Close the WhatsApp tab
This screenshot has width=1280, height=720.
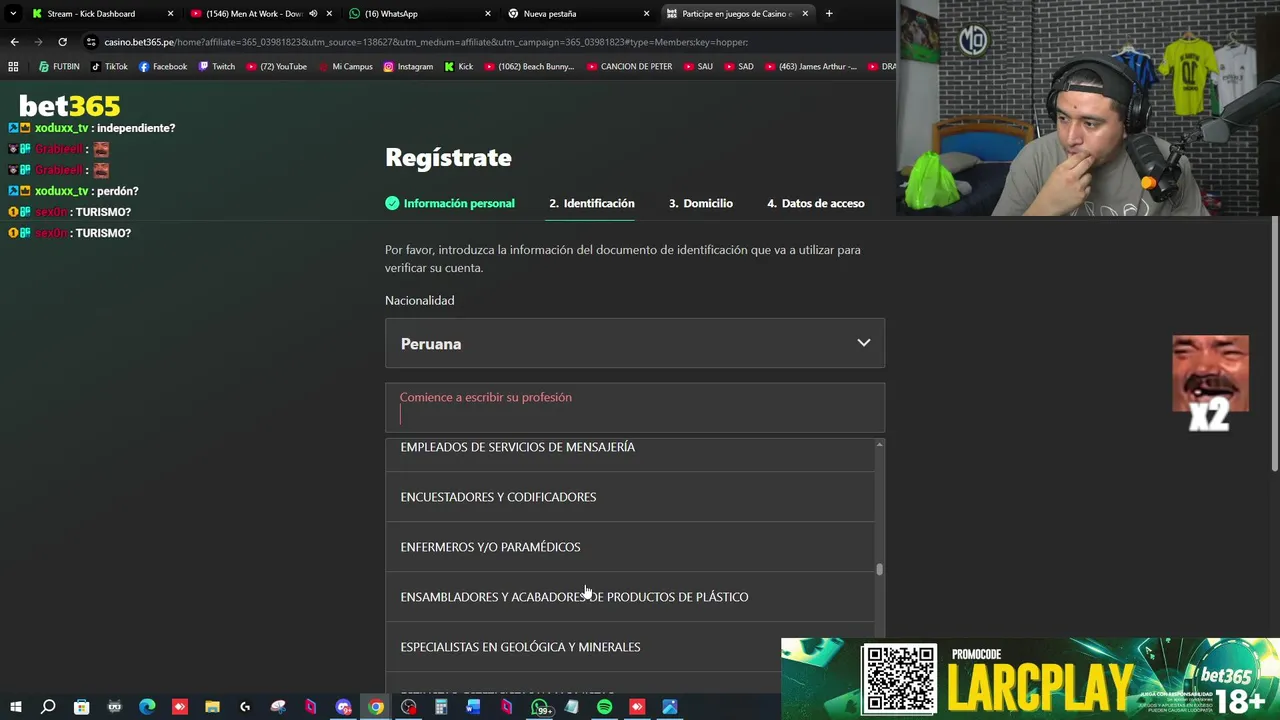[488, 14]
